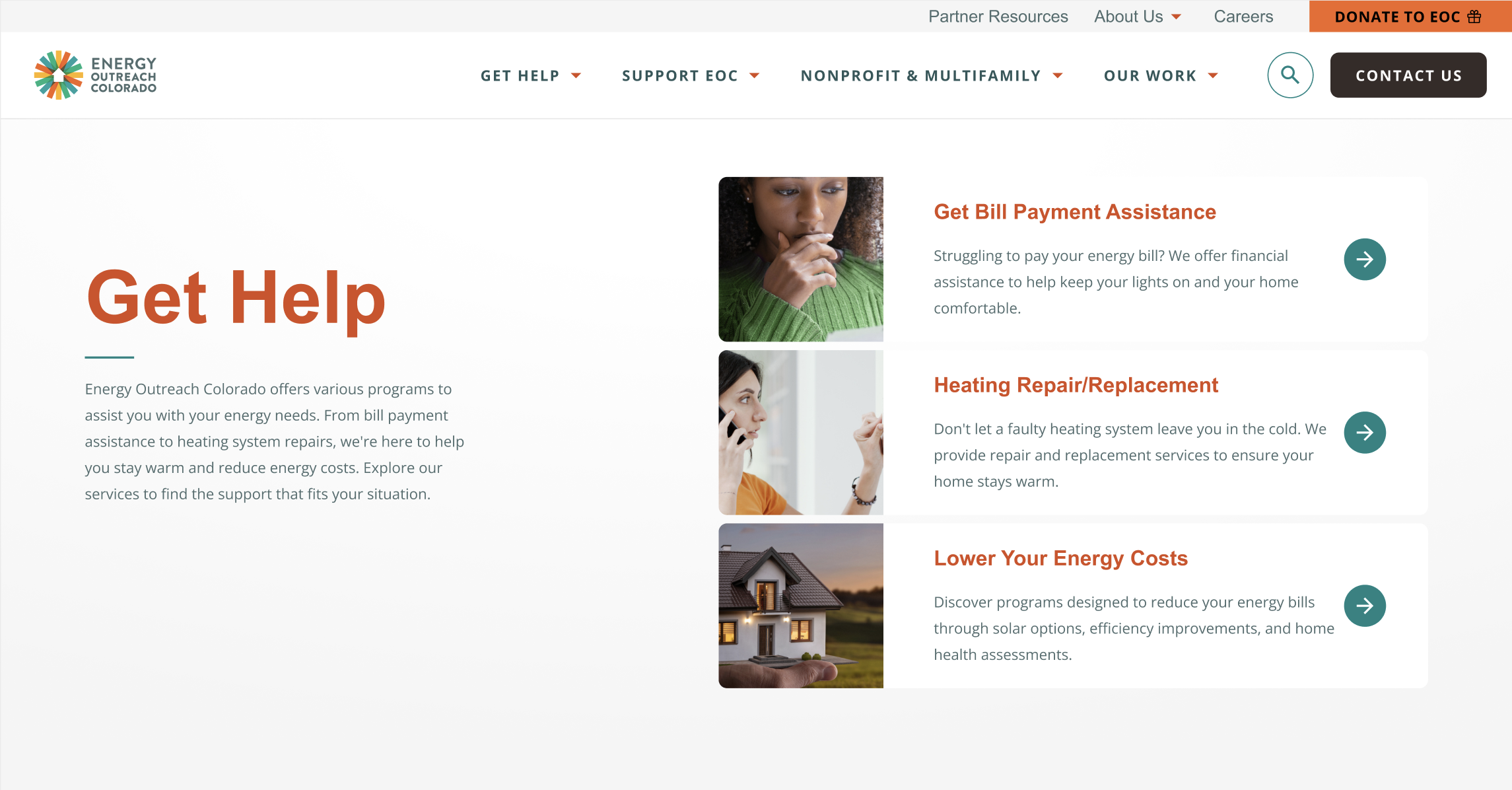This screenshot has height=790, width=1512.
Task: Expand the Our Work dropdown arrow
Action: click(1213, 76)
